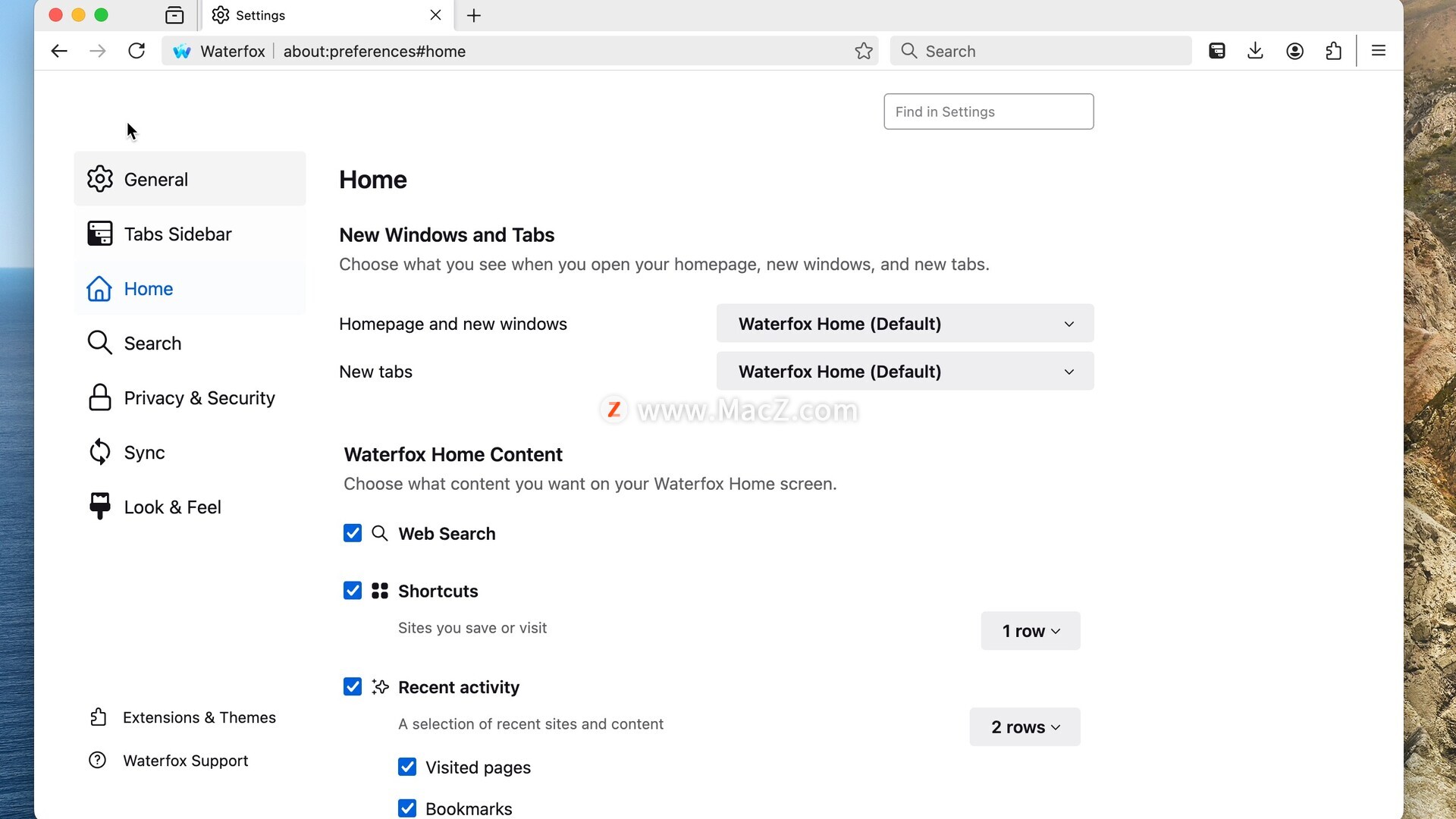
Task: Click the Search magnifier sidebar icon
Action: coord(100,343)
